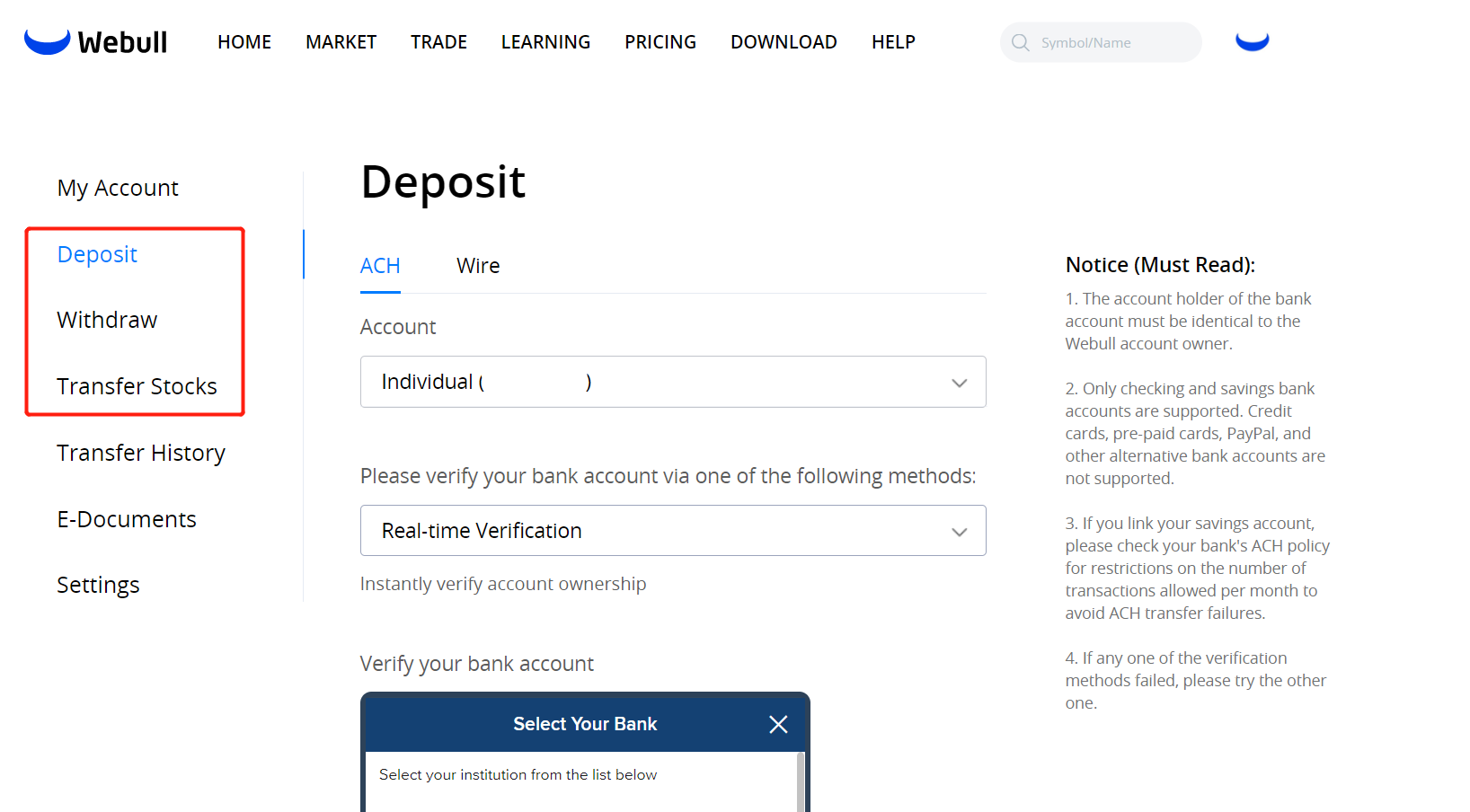Open the LEARNING menu item
Viewport: 1470px width, 812px height.
(x=545, y=42)
